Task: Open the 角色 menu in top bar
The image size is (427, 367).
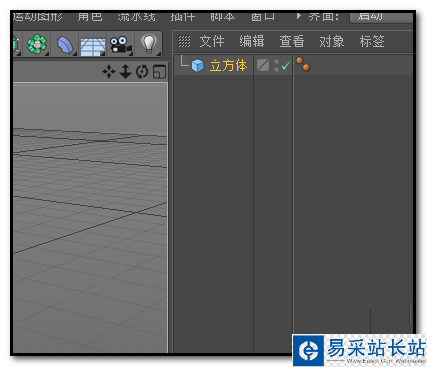Action: [x=90, y=16]
